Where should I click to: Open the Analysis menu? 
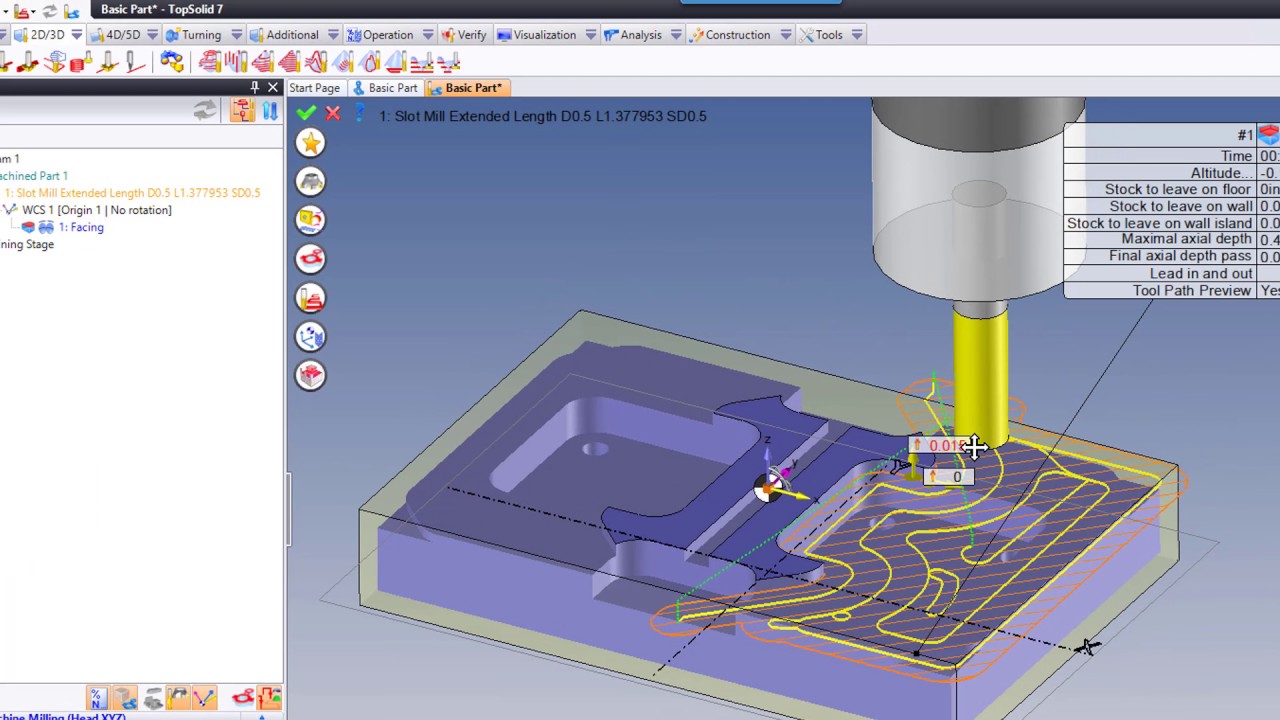pyautogui.click(x=640, y=34)
